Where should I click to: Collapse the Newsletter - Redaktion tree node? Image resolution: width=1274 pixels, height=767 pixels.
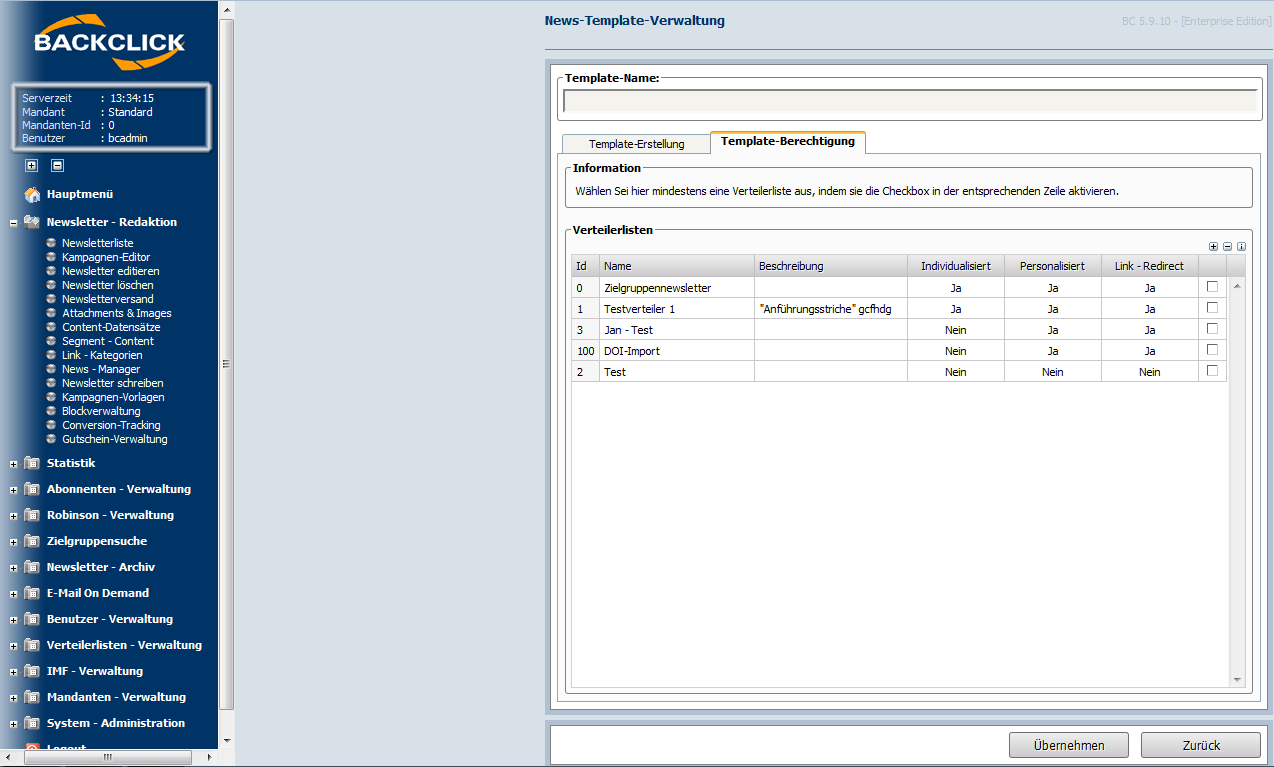13,223
